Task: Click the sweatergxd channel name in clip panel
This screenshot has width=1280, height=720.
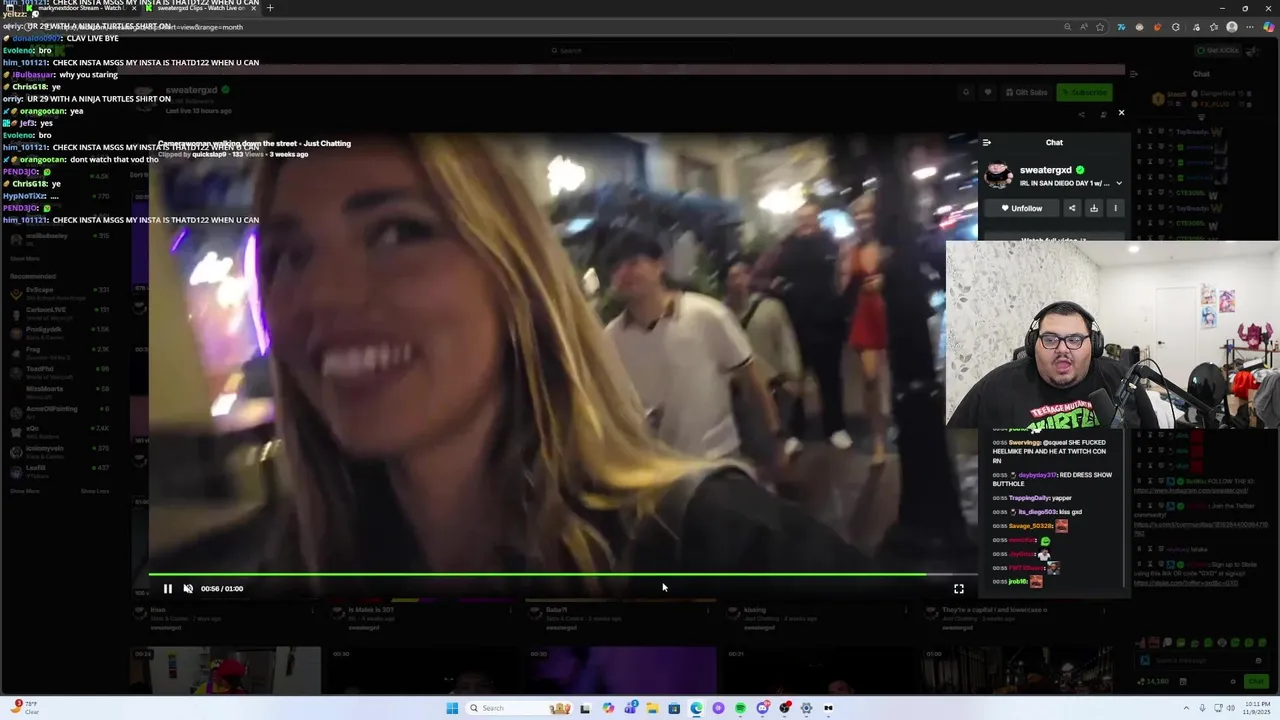Action: 1045,170
